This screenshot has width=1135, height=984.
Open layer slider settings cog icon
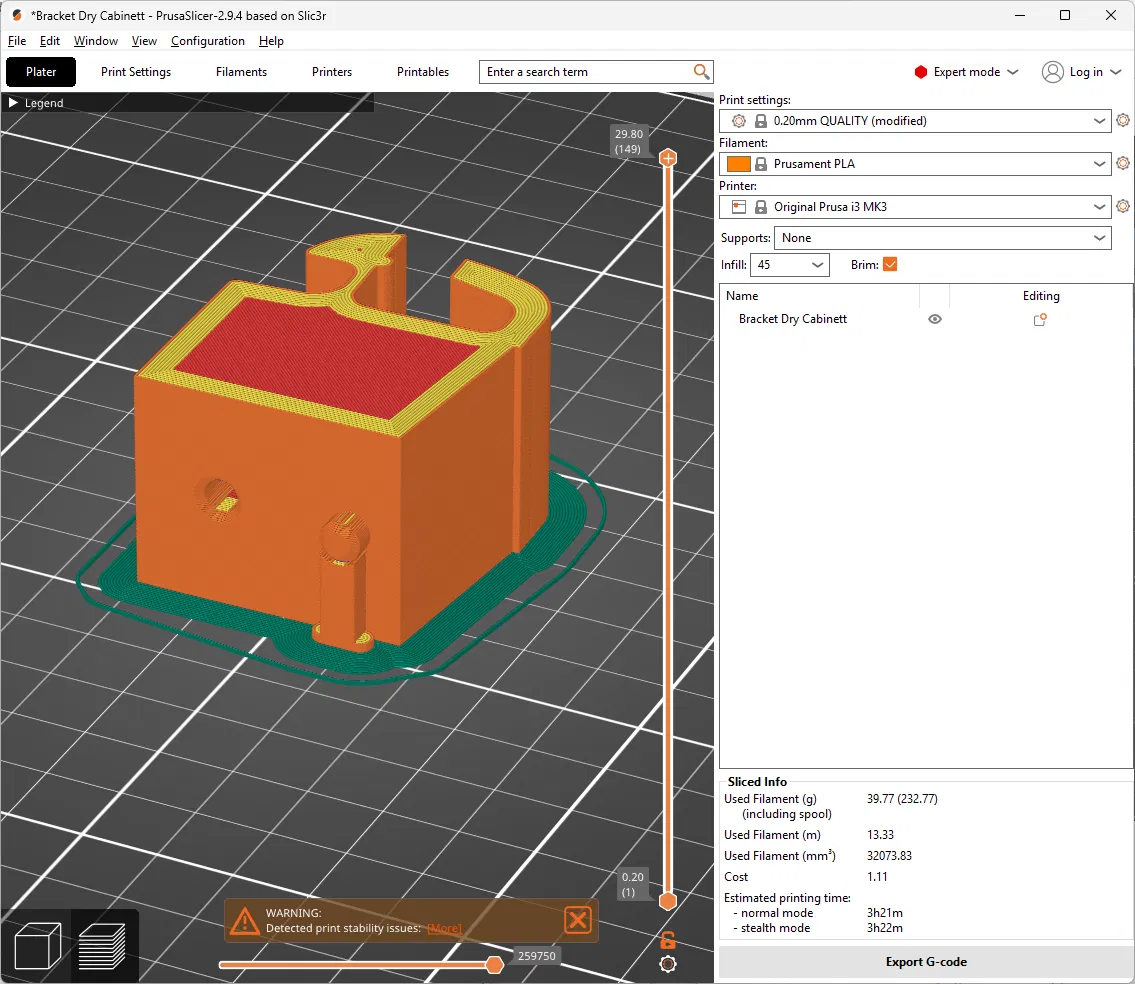coord(668,964)
